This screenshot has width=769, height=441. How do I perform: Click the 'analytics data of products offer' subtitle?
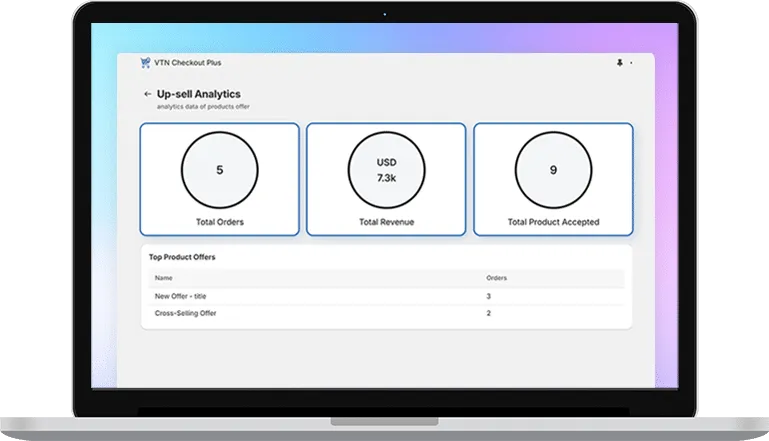click(203, 106)
